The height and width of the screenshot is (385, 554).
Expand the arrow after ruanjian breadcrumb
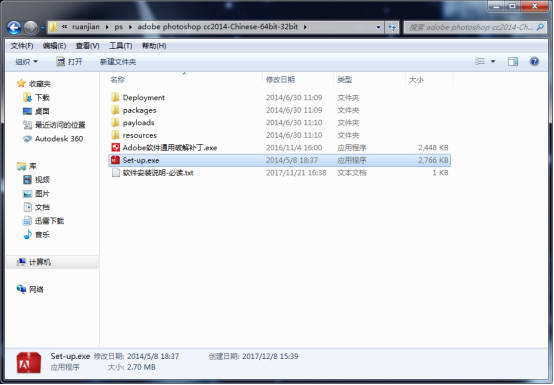pos(107,27)
